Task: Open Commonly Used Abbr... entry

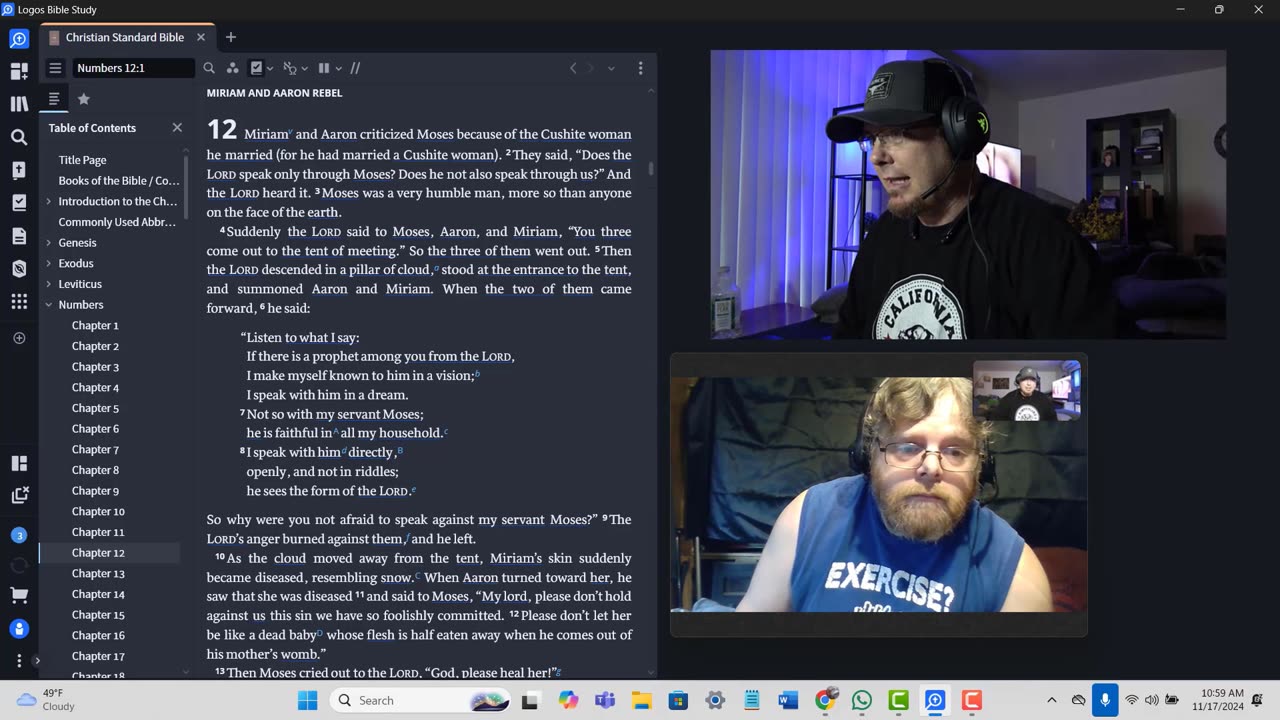Action: coord(118,222)
